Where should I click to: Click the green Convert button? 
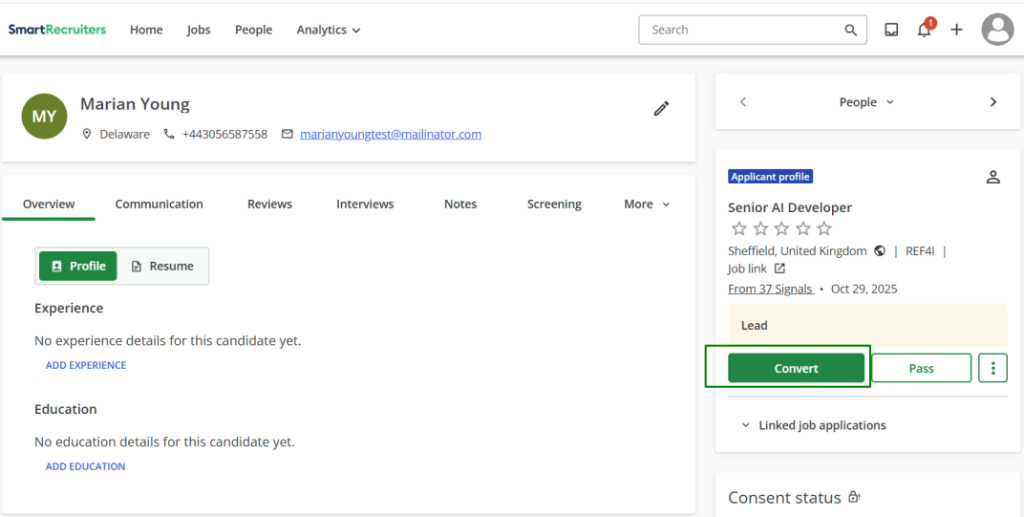click(796, 368)
